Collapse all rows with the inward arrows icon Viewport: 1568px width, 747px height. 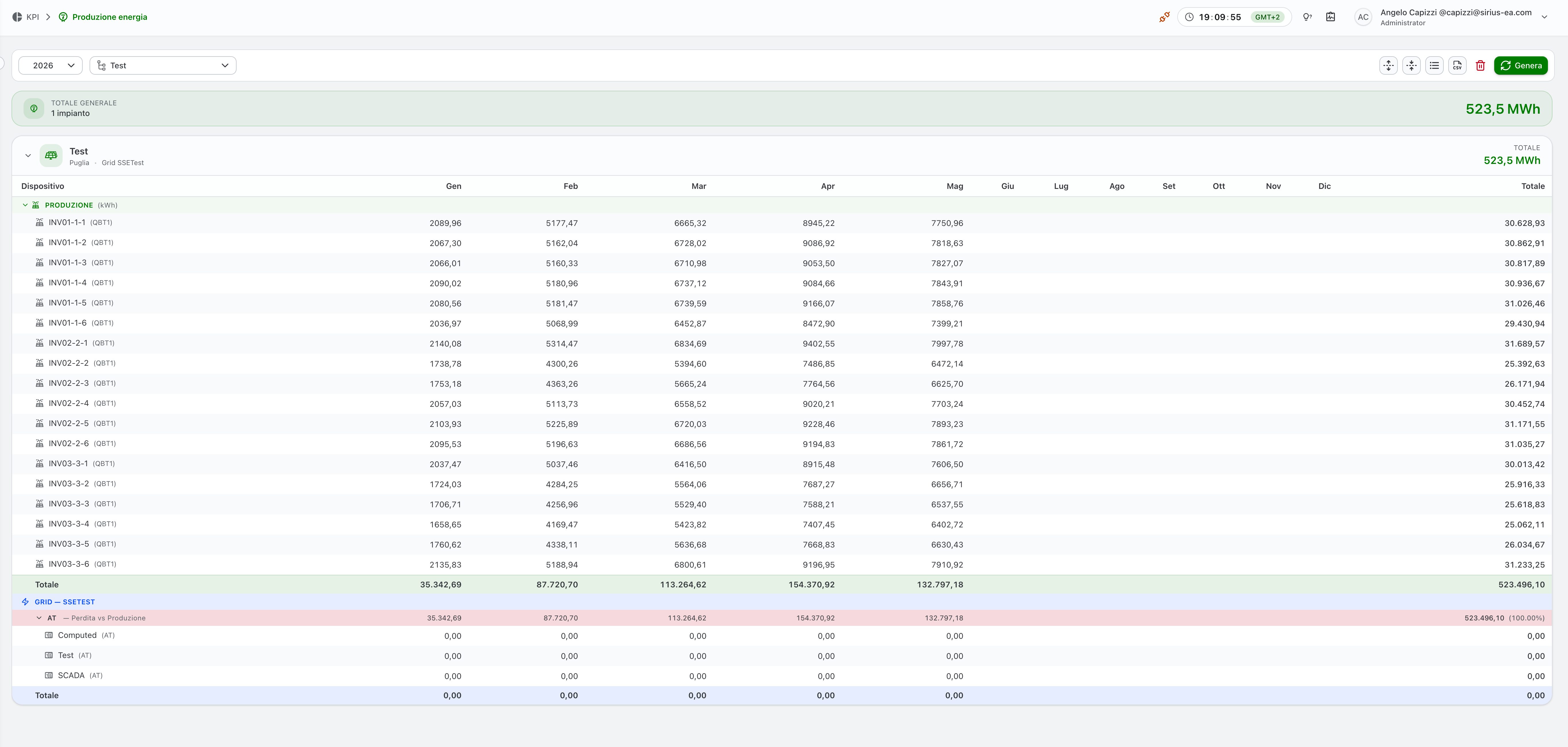click(1412, 66)
